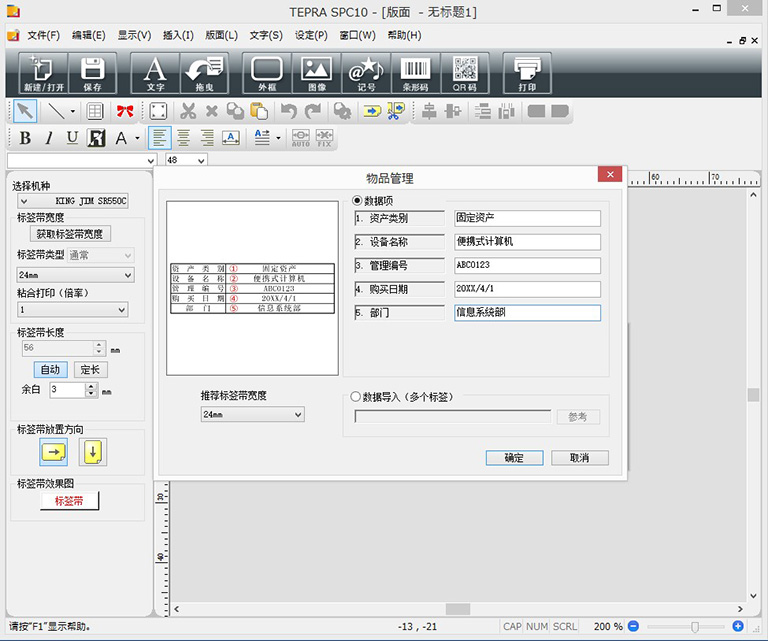Open the 版面(L) menu
The height and width of the screenshot is (641, 768).
pyautogui.click(x=221, y=35)
